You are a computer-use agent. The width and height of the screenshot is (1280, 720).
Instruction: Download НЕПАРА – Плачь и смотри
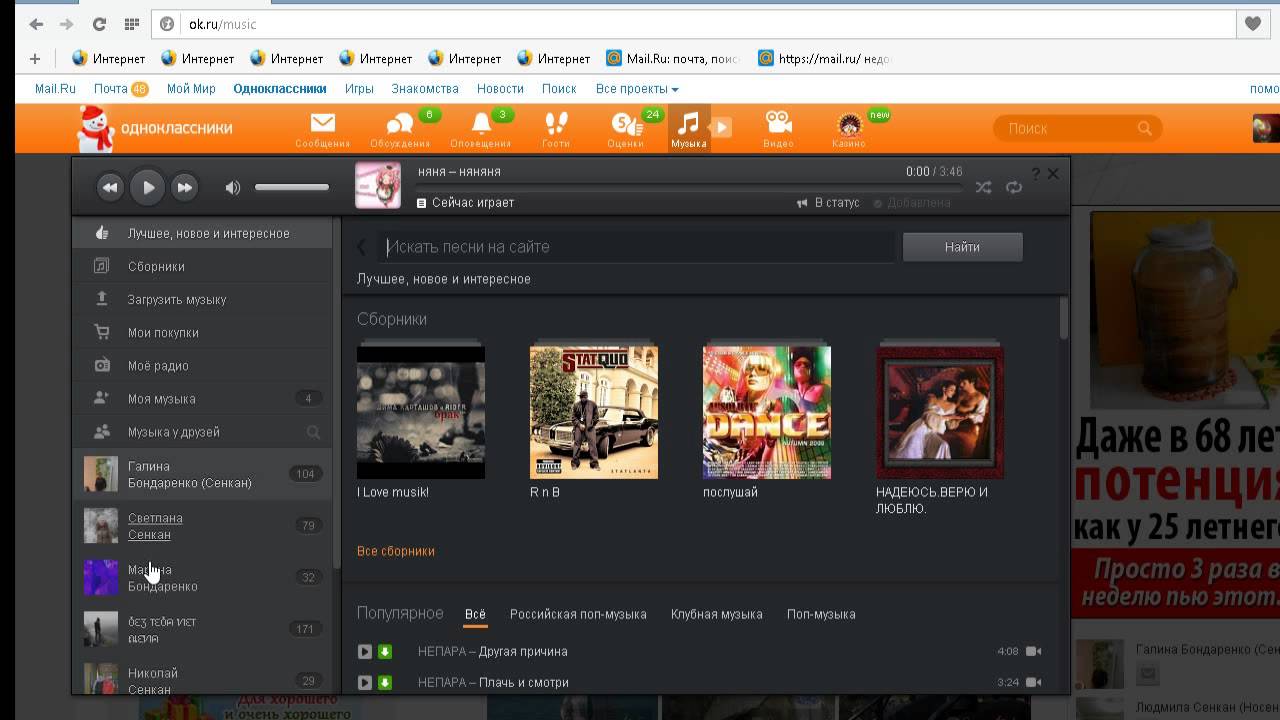coord(385,683)
